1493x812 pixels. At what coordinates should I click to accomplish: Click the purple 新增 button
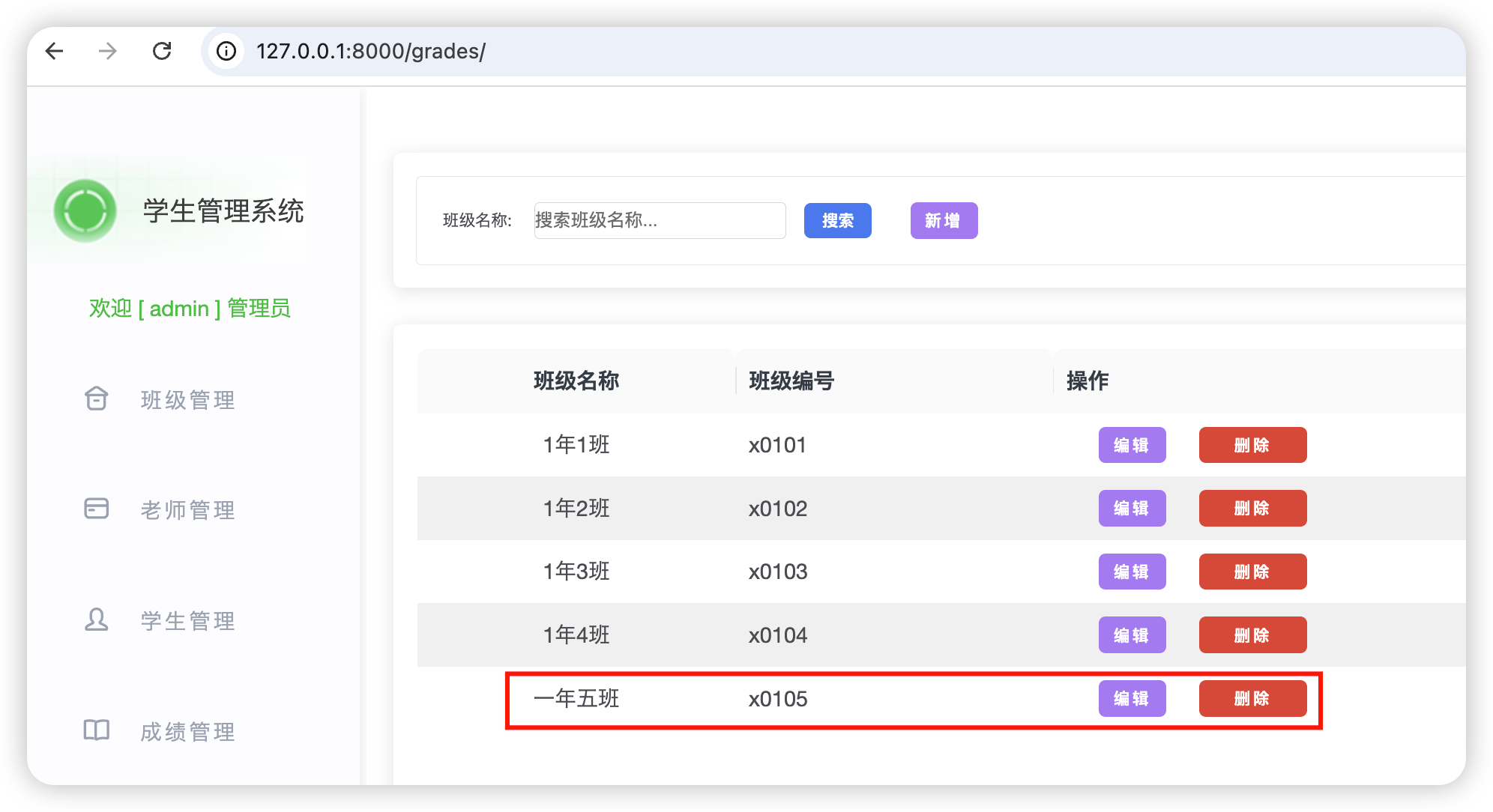click(x=944, y=220)
